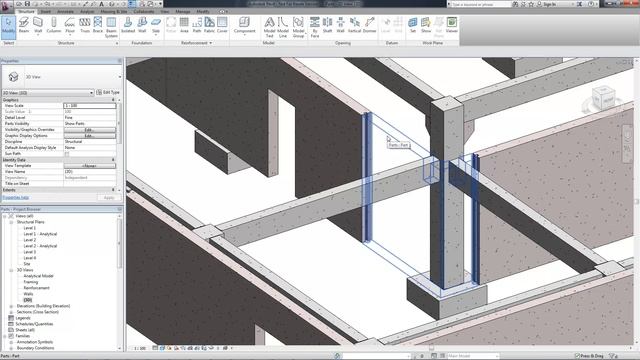Select the By Face opening tool
This screenshot has width=640, height=360.
(x=315, y=27)
